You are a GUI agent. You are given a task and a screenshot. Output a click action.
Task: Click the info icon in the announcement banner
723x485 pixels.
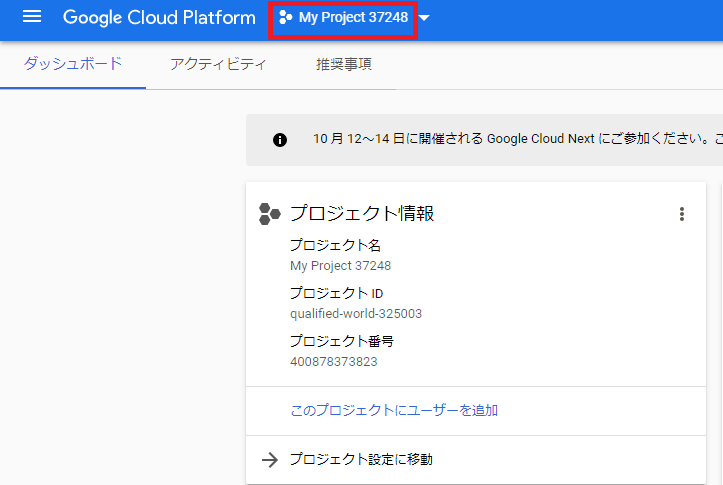tap(280, 140)
